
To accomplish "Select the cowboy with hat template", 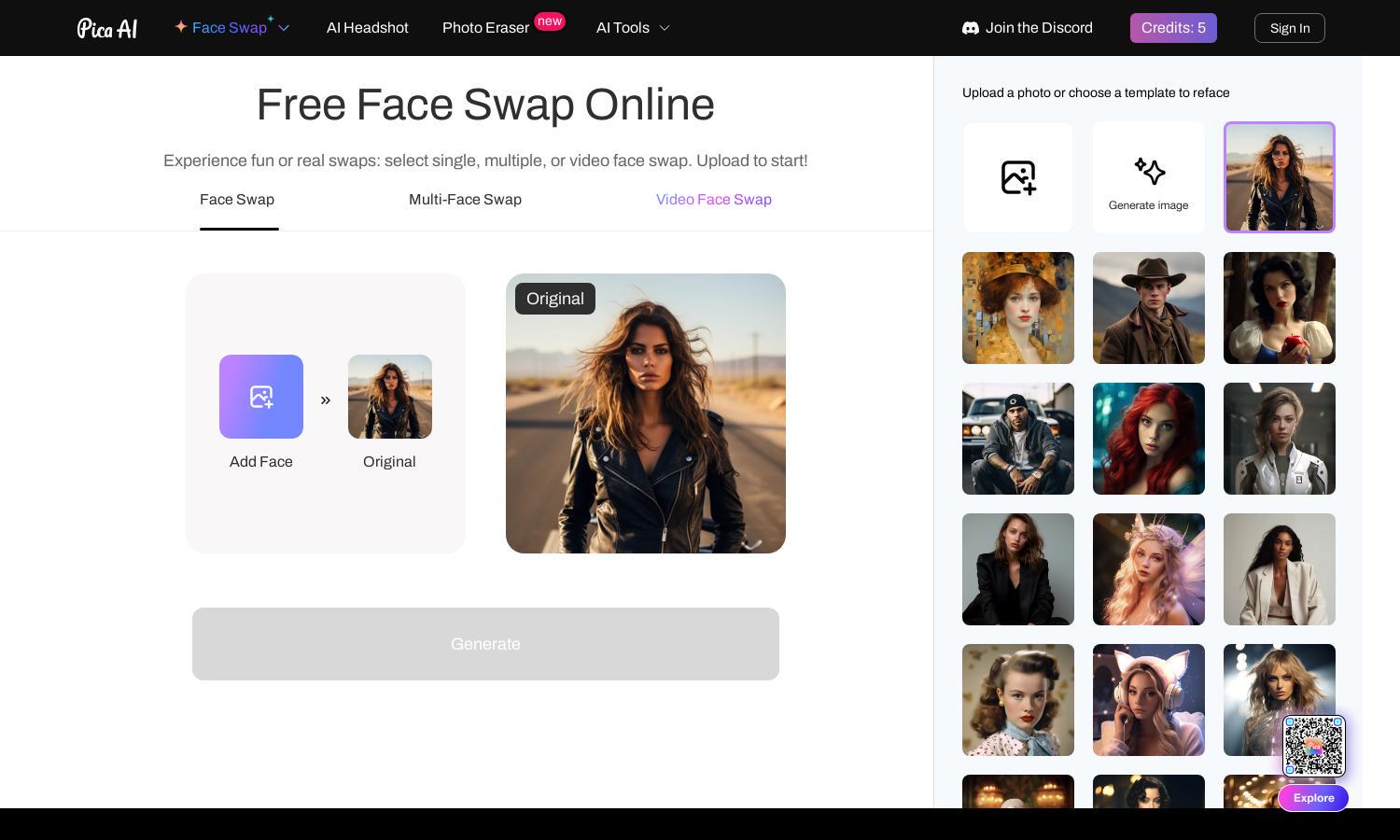I will tap(1149, 308).
